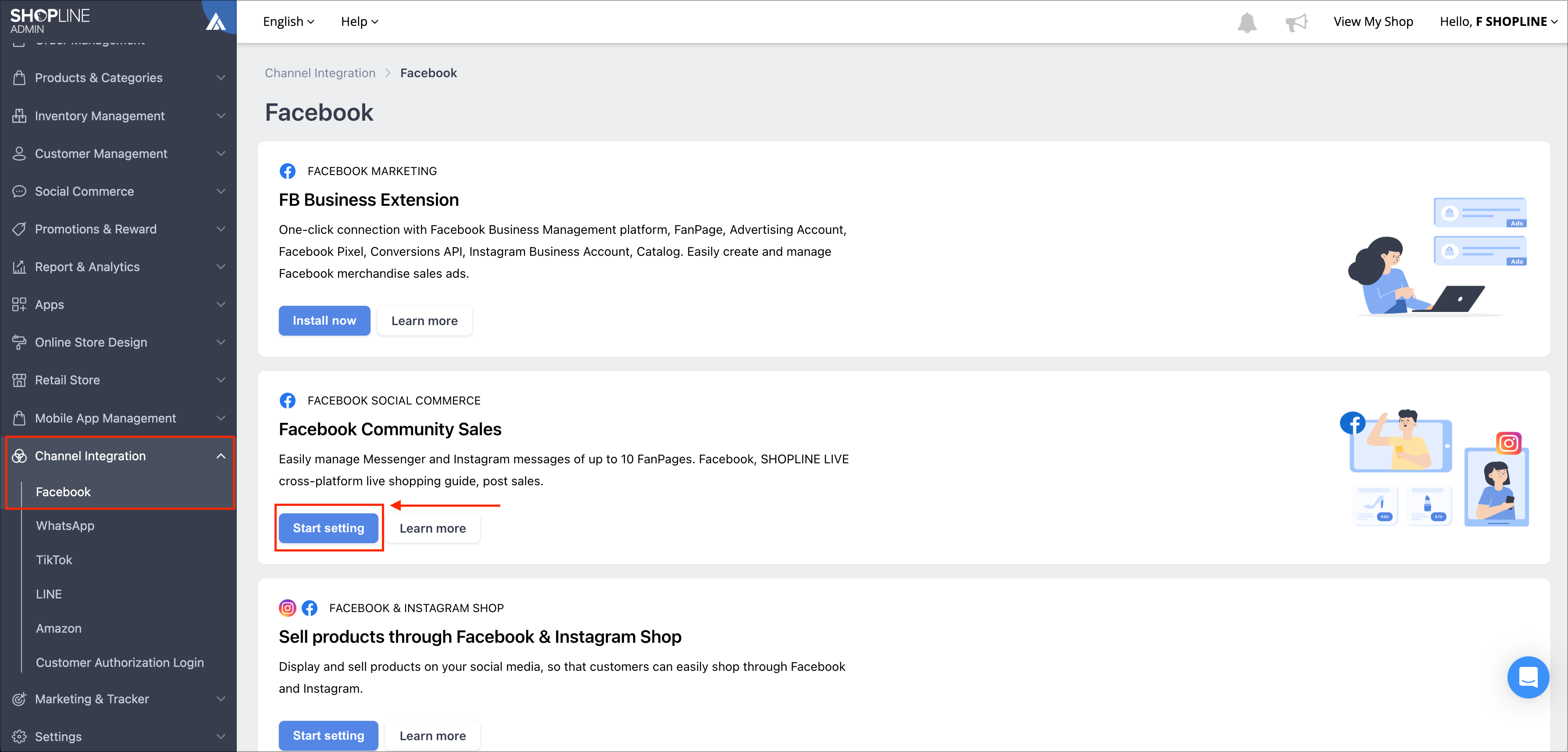Click the triangular logo badge in header
Viewport: 1568px width, 752px height.
[x=216, y=22]
